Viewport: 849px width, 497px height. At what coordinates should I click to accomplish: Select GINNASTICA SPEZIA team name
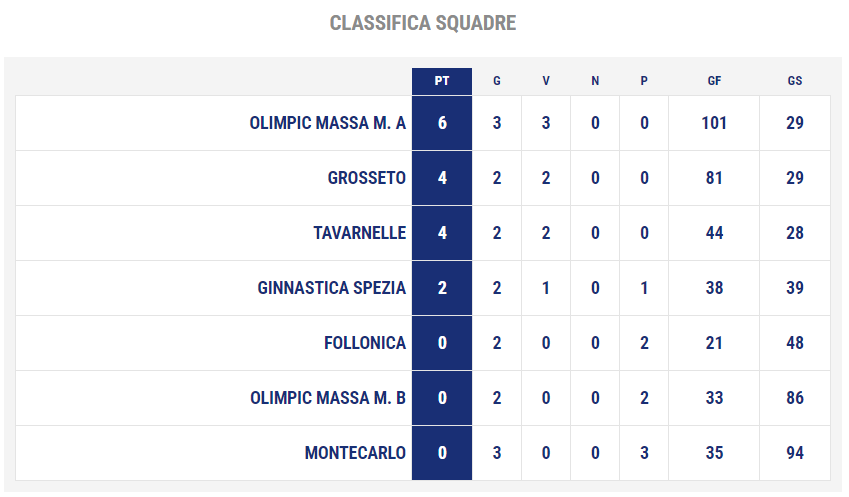pos(331,288)
